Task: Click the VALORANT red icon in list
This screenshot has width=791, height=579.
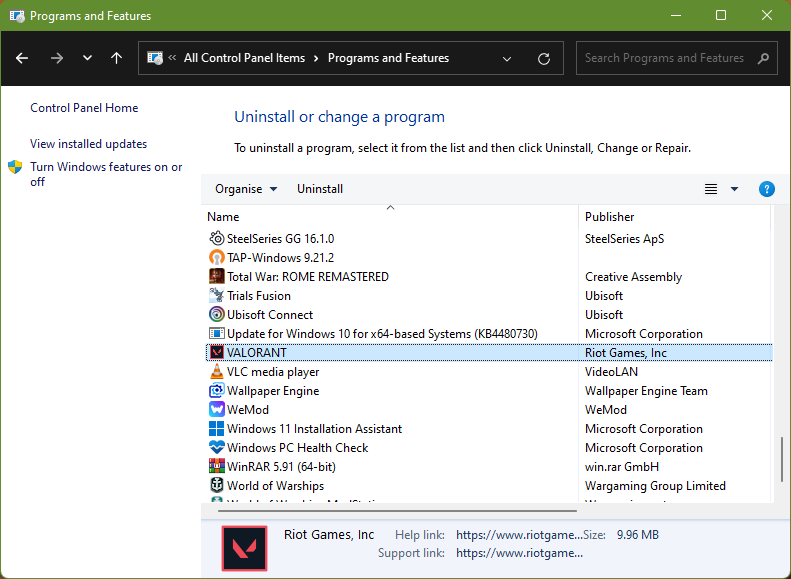Action: pos(216,352)
